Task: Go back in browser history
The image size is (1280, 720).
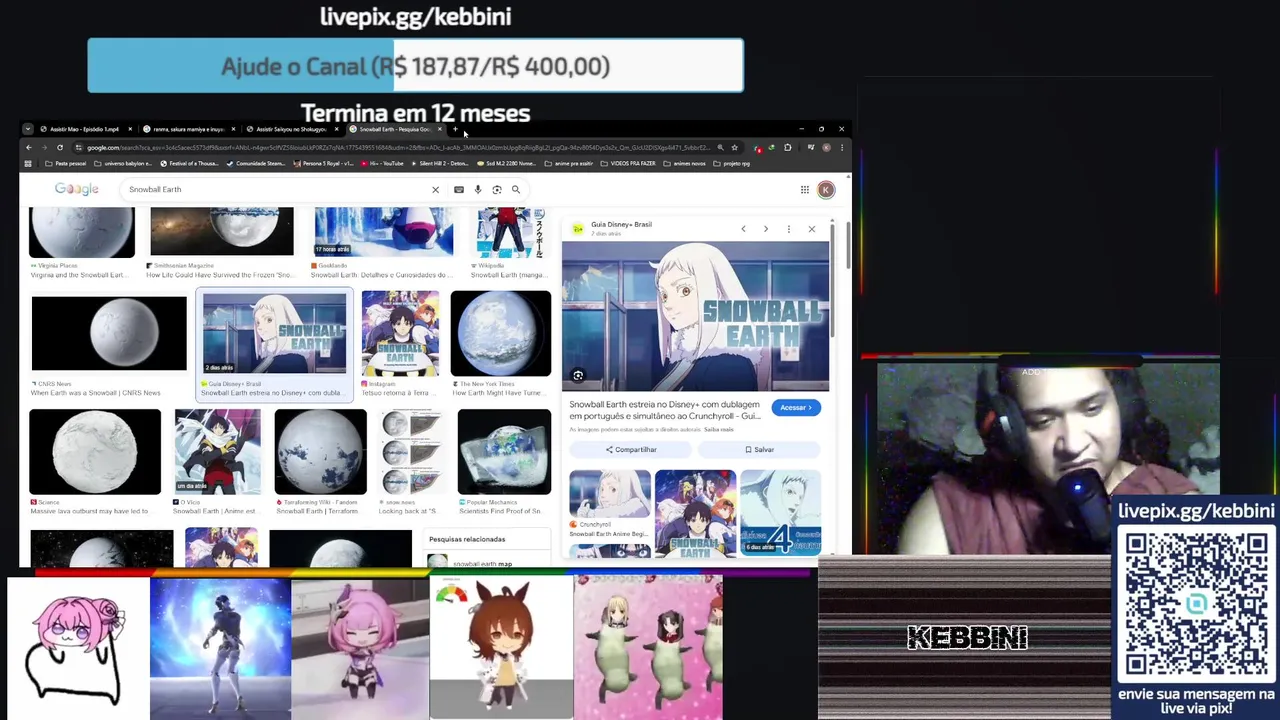Action: tap(29, 148)
